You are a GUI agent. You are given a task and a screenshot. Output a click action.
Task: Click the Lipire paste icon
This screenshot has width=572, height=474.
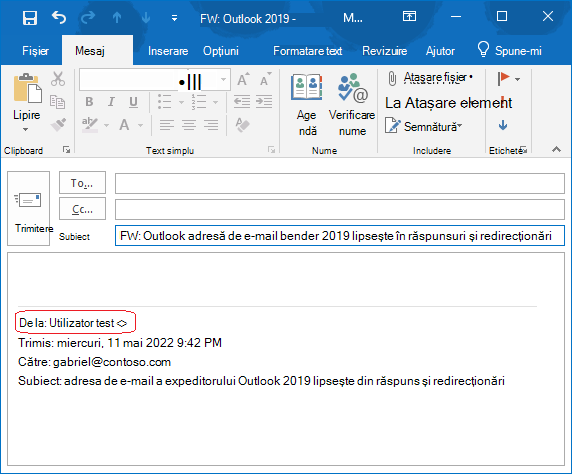pos(27,88)
